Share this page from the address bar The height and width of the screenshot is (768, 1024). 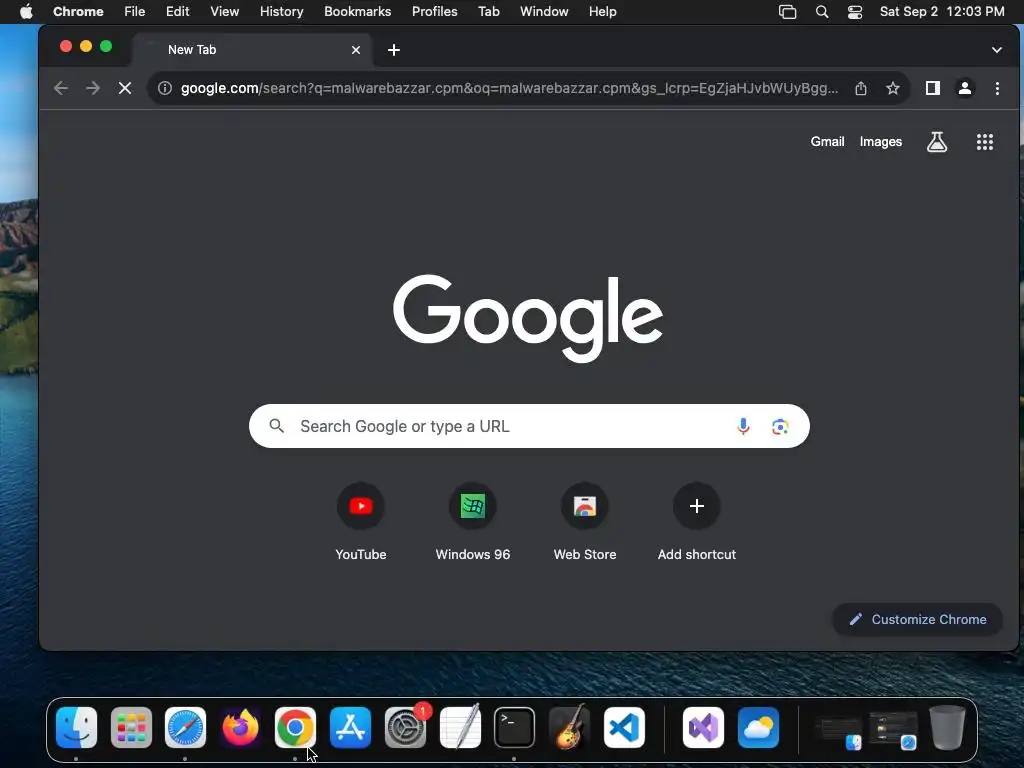(861, 88)
